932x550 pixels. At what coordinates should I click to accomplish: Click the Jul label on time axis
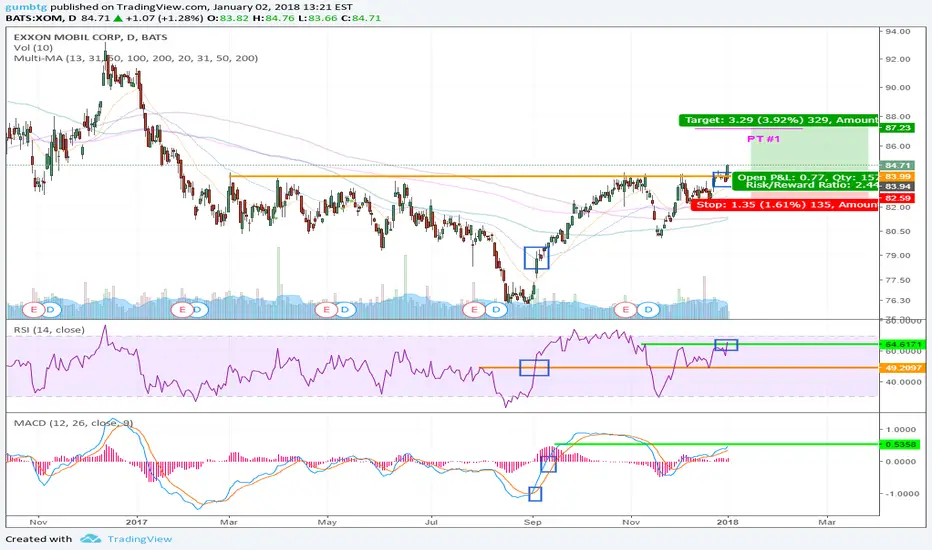click(x=431, y=522)
